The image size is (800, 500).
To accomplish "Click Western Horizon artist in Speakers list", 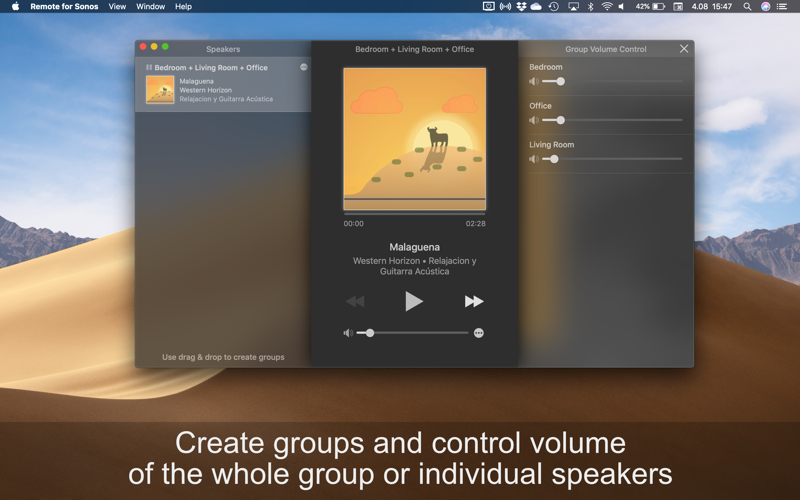I will pos(206,90).
